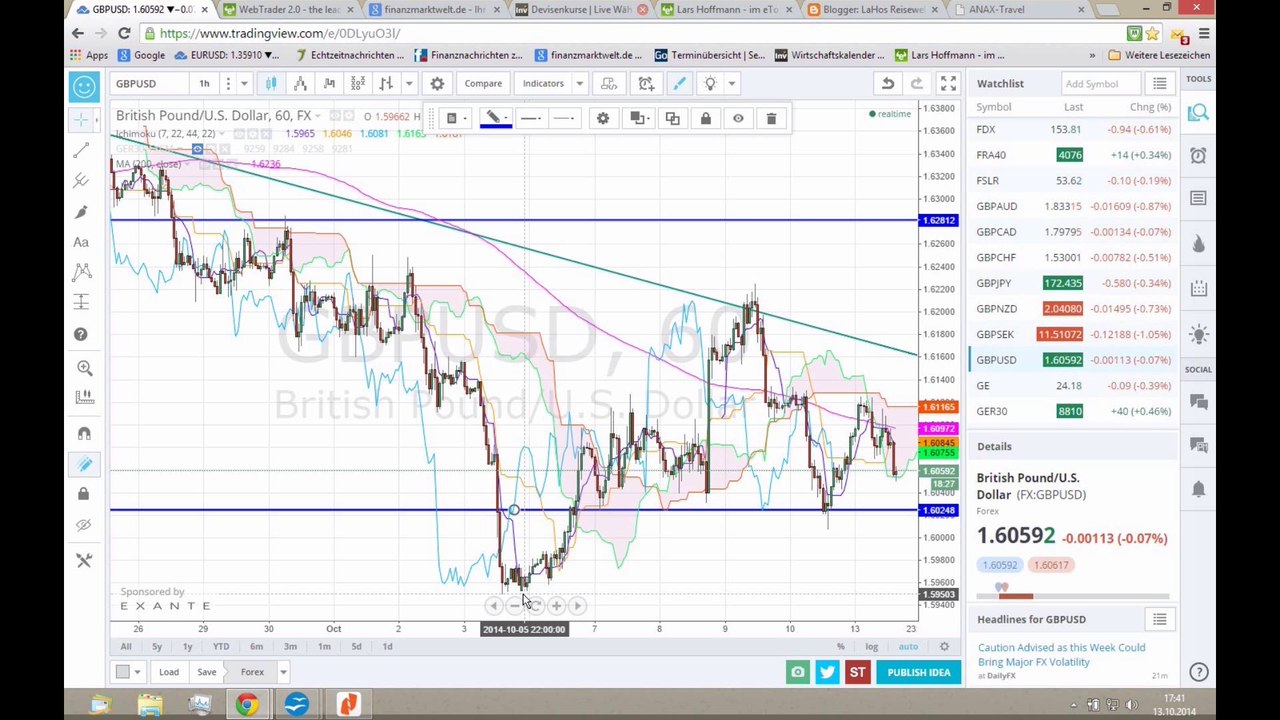The height and width of the screenshot is (720, 1280).
Task: Lock the selected drawing
Action: coord(705,119)
